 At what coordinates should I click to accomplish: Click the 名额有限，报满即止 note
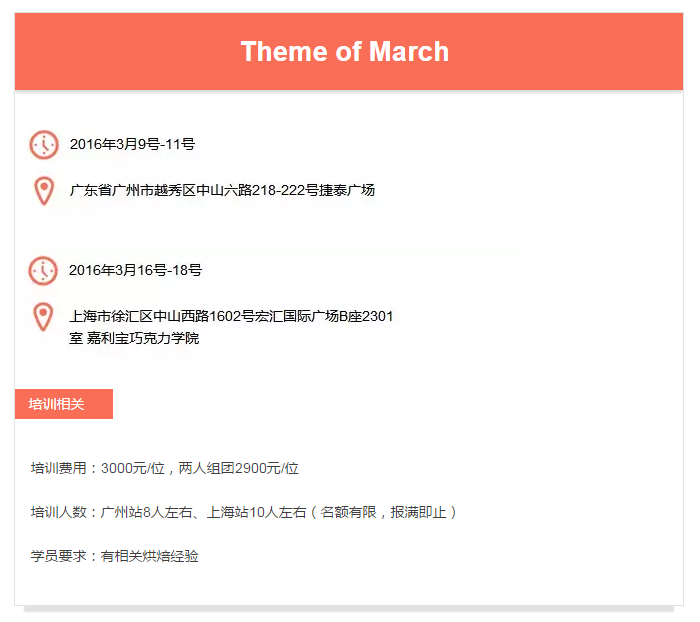pos(383,512)
